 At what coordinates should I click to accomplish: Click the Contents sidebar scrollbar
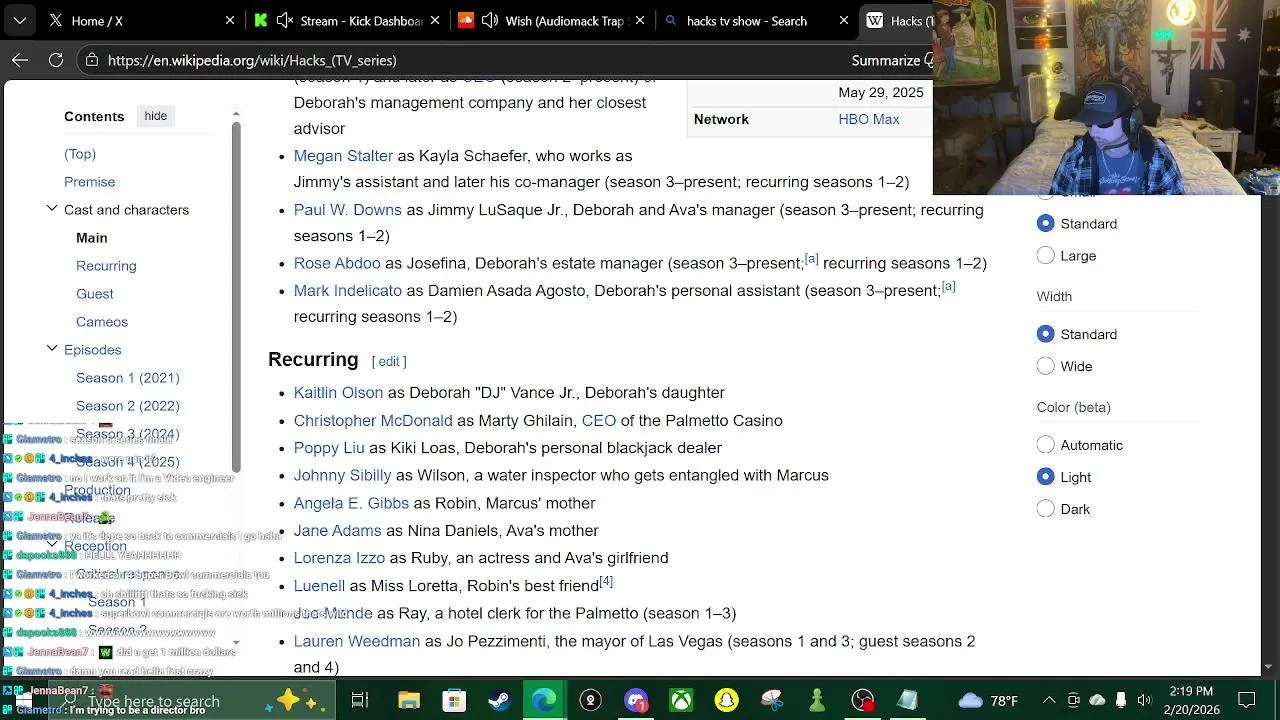236,295
